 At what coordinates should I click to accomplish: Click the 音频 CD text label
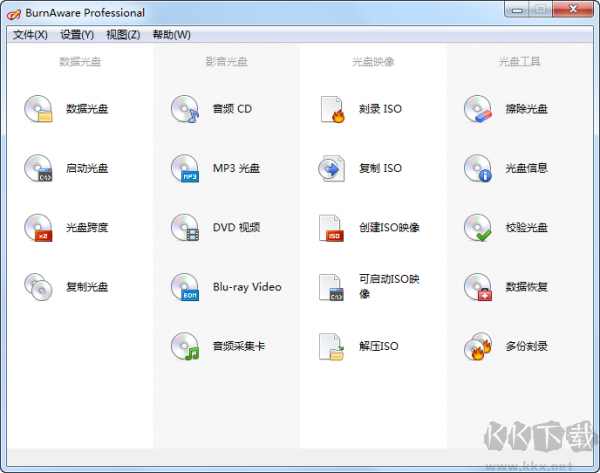click(x=232, y=109)
